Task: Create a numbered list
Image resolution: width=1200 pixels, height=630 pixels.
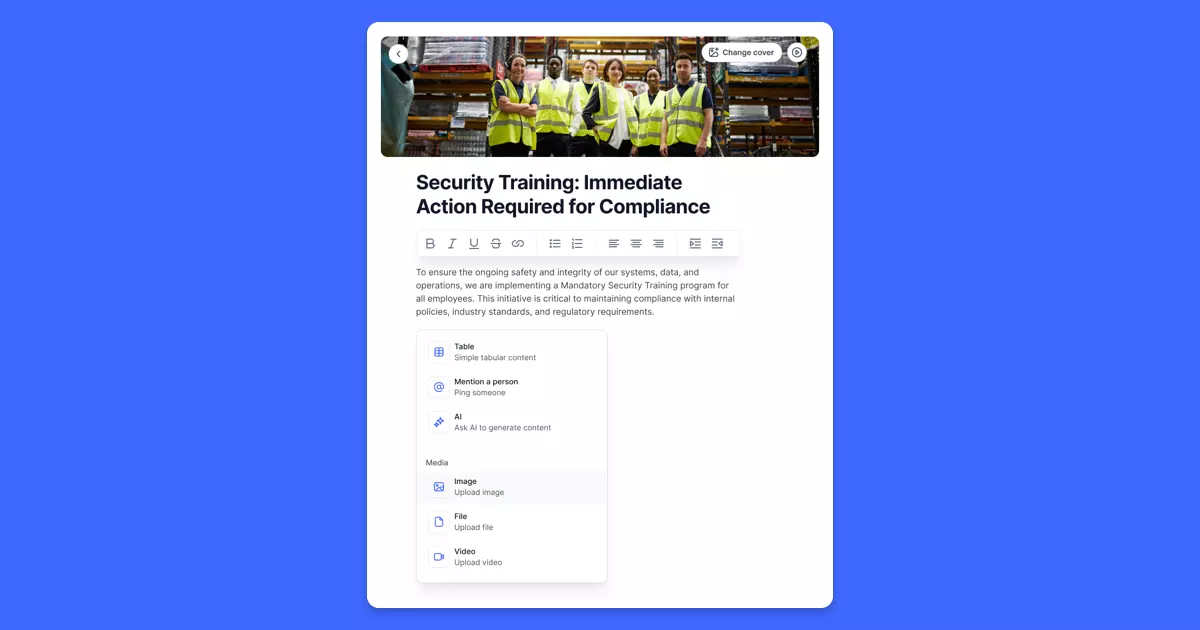Action: pyautogui.click(x=577, y=243)
